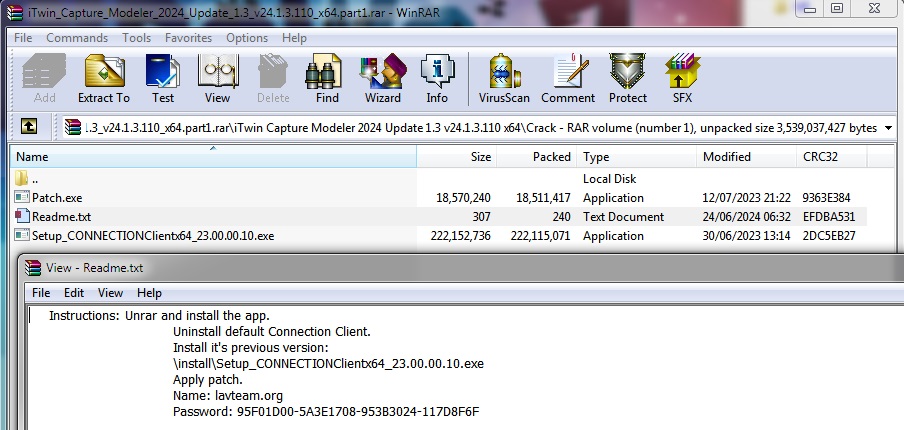The width and height of the screenshot is (904, 430).
Task: Sort by the Type column header
Action: click(x=636, y=157)
